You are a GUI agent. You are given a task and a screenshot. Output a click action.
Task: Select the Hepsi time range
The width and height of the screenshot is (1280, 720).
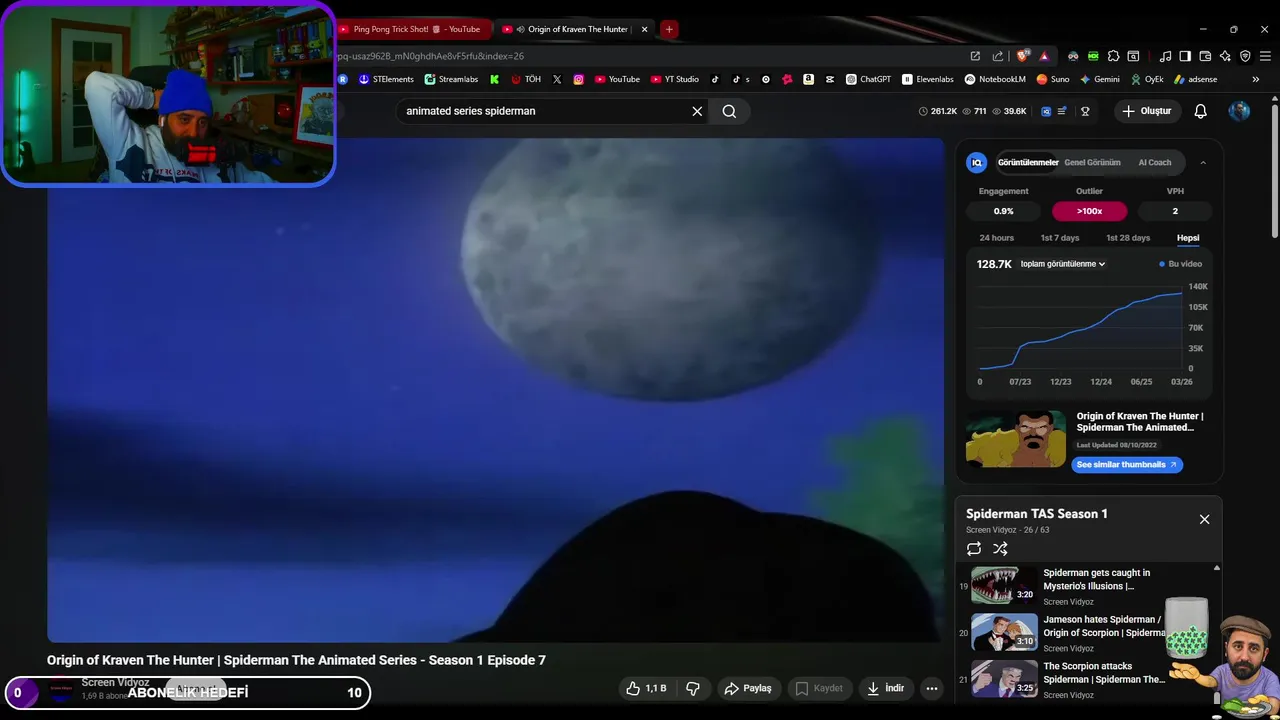(x=1188, y=238)
